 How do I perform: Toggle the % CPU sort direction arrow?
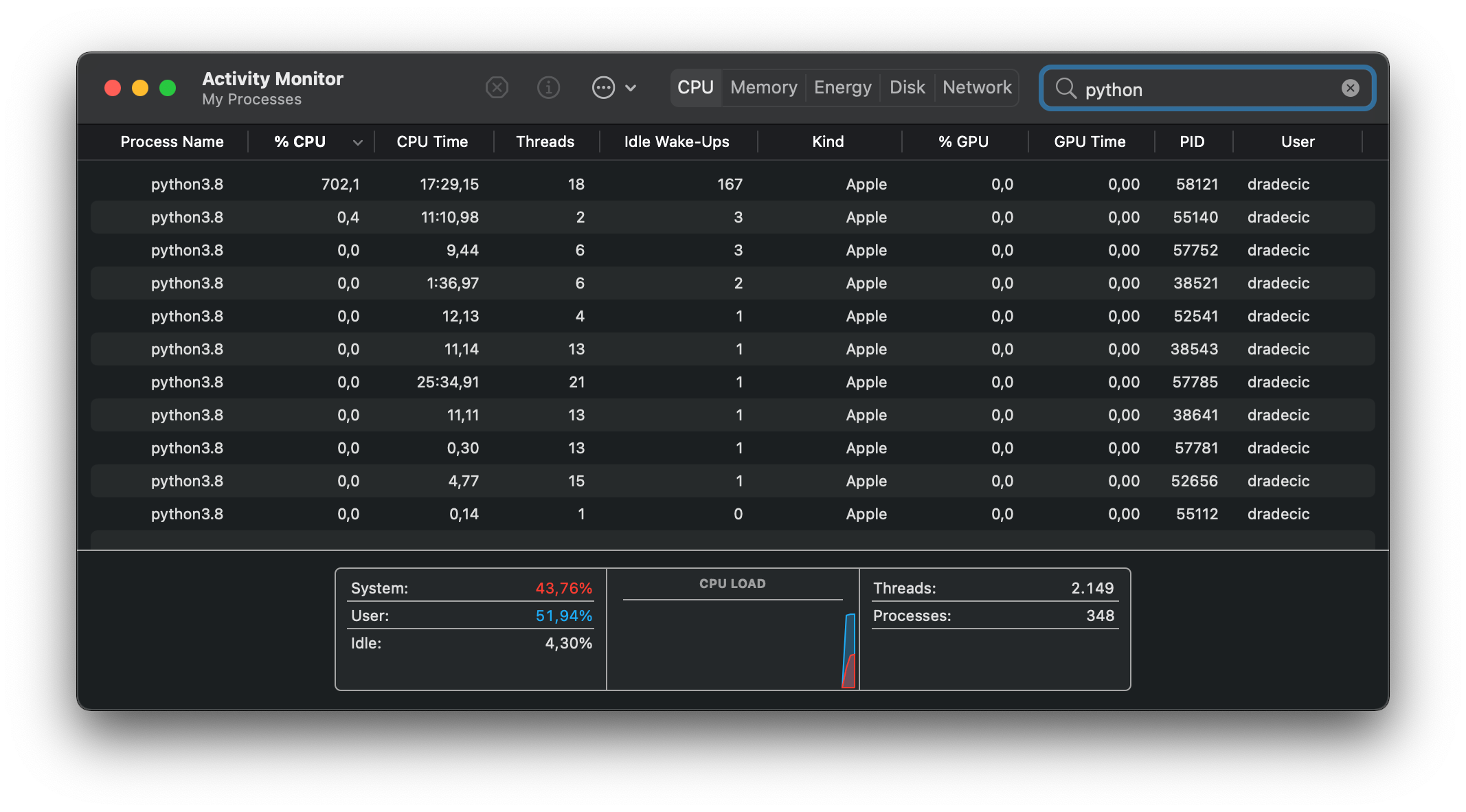(357, 142)
